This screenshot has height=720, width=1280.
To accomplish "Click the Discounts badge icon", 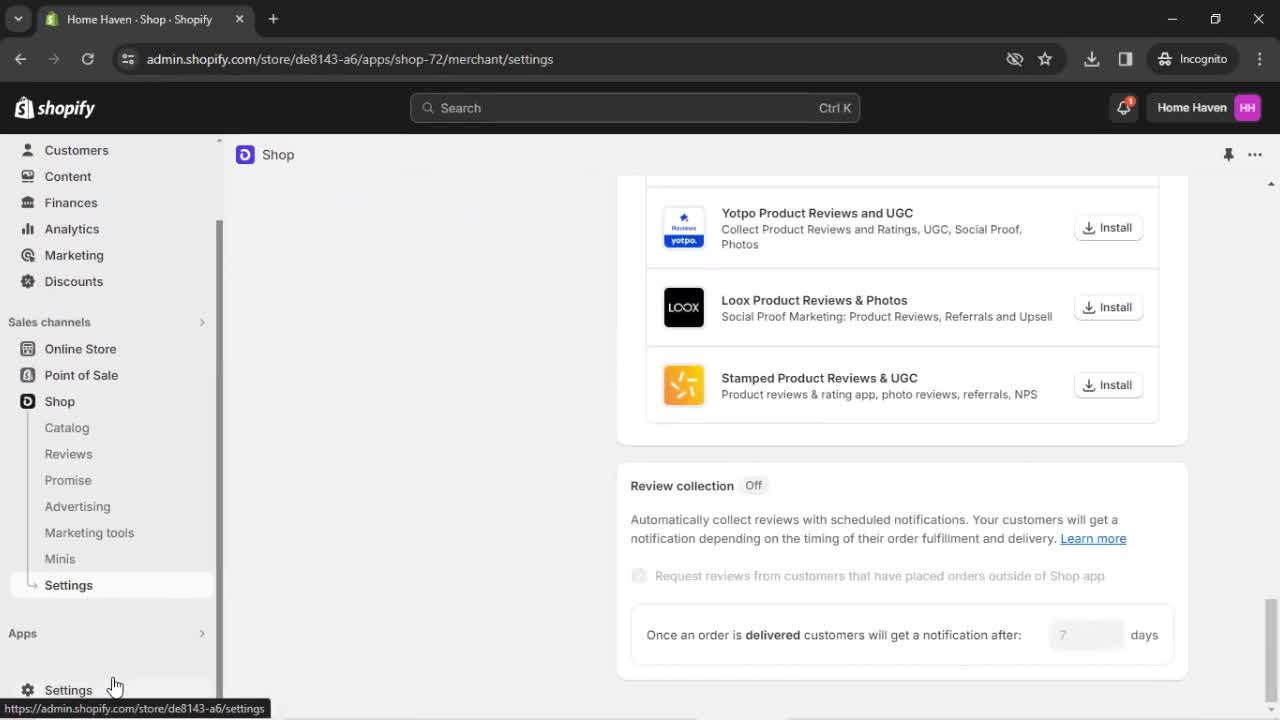I will coord(27,281).
